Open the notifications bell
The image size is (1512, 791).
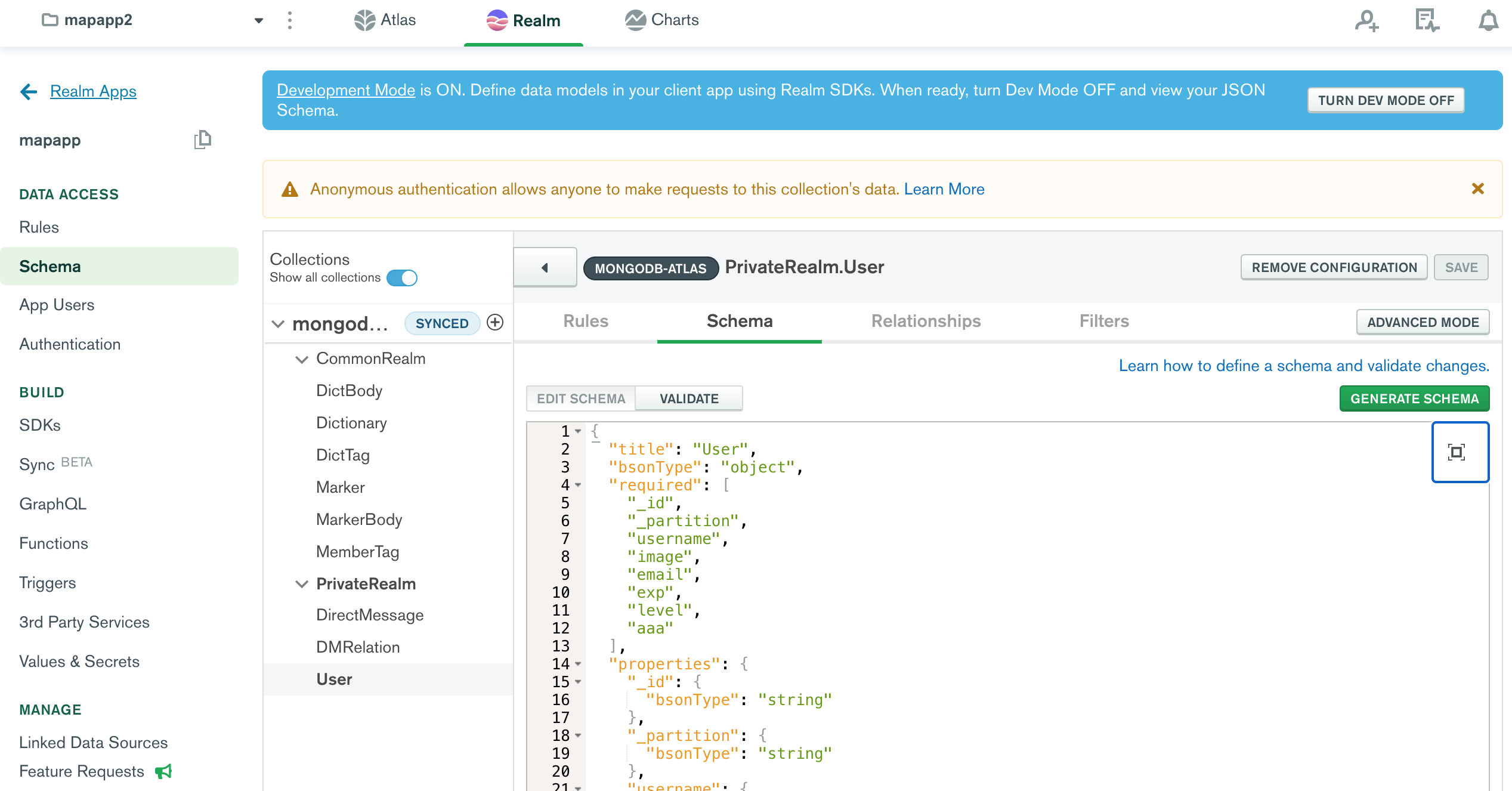(1486, 20)
